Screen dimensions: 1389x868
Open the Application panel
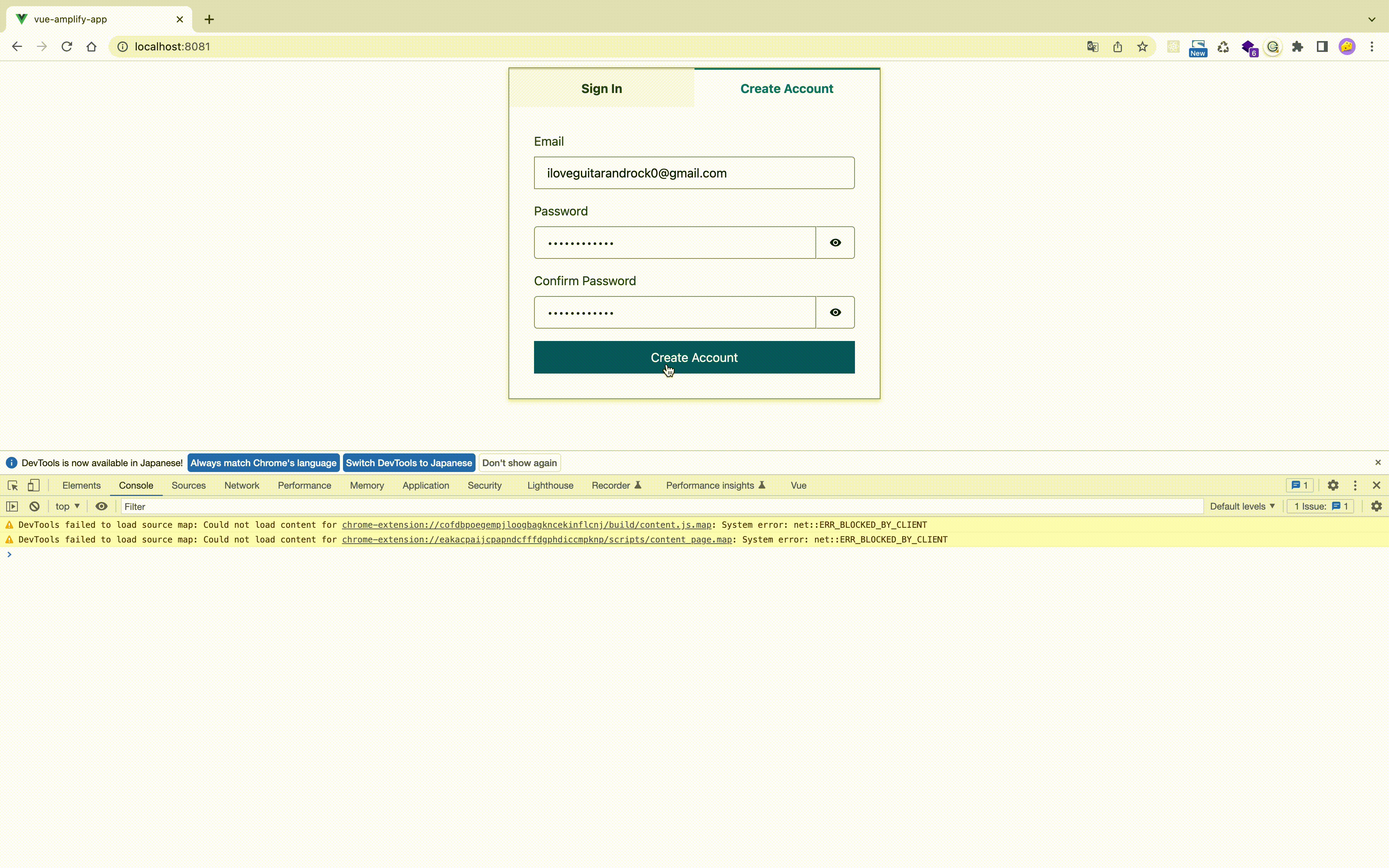tap(425, 485)
